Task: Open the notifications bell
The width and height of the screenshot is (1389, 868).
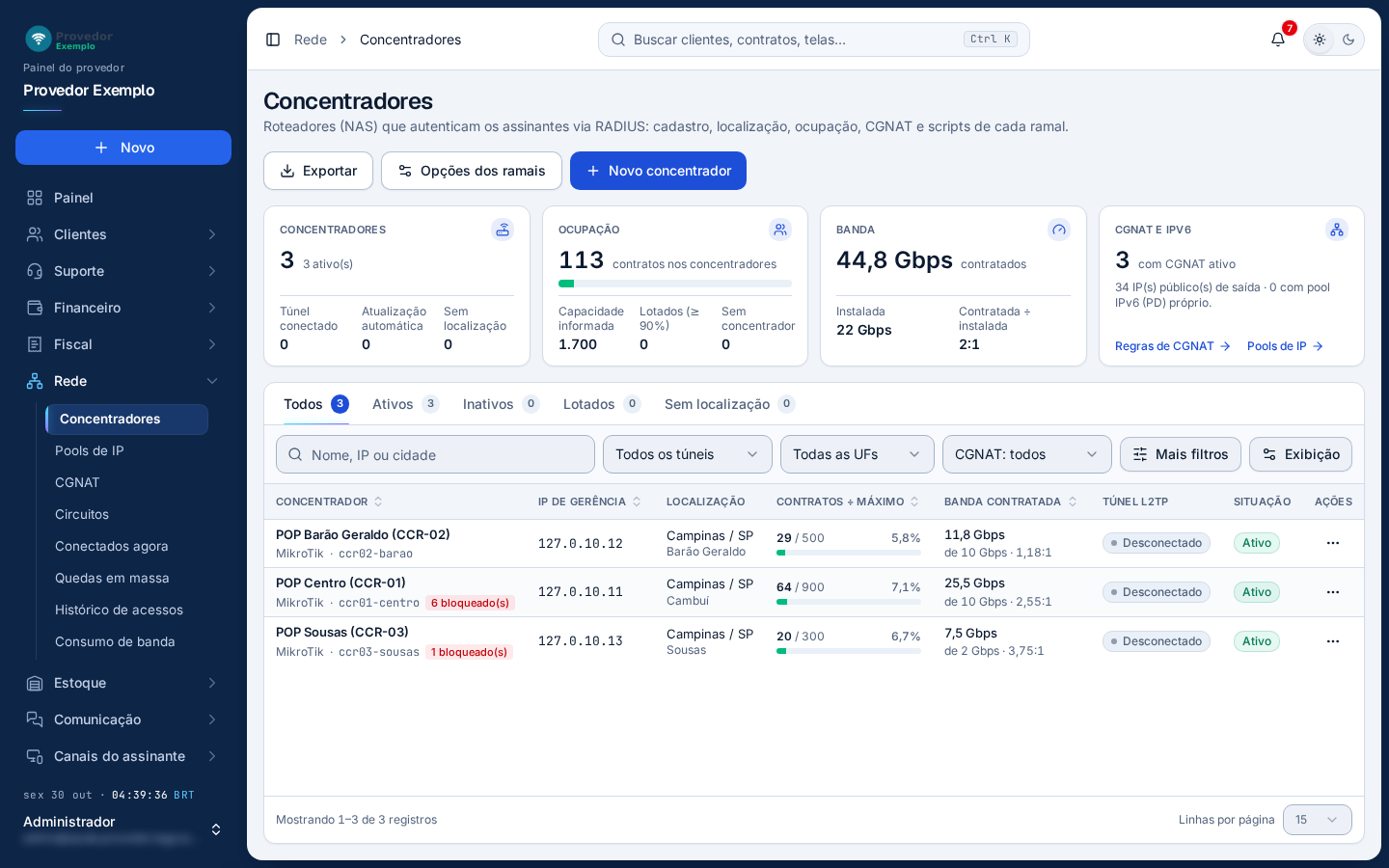Action: point(1278,40)
